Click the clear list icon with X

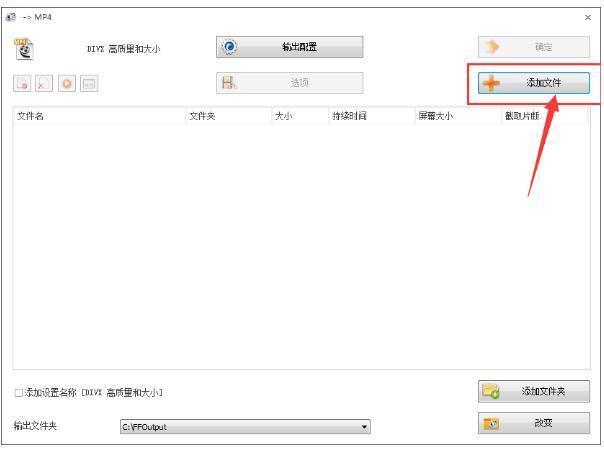pos(45,85)
